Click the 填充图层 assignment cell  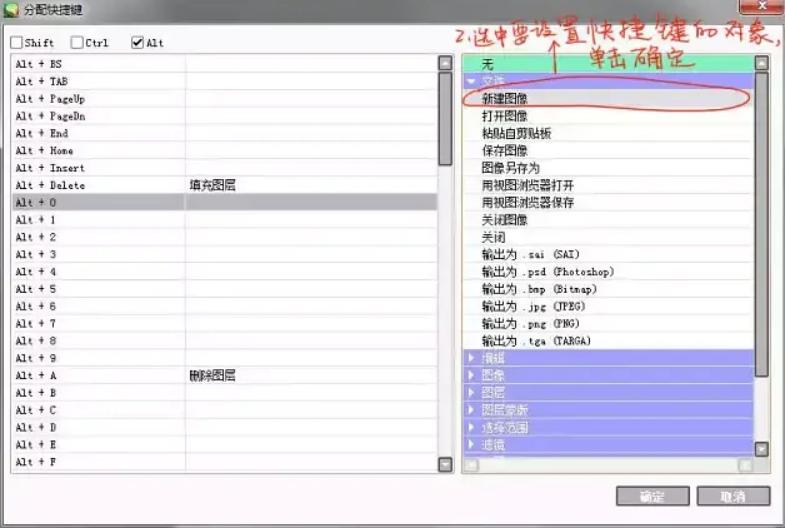[x=311, y=185]
